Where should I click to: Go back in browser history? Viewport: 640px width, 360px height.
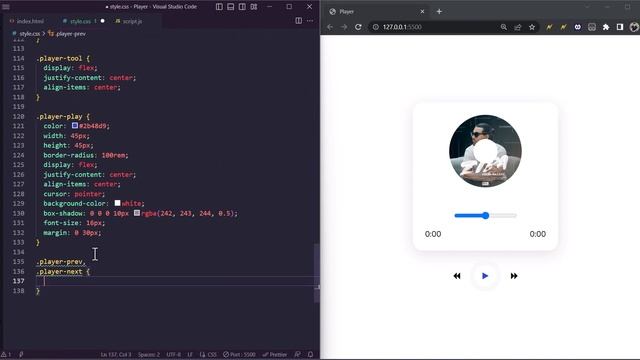(x=330, y=27)
